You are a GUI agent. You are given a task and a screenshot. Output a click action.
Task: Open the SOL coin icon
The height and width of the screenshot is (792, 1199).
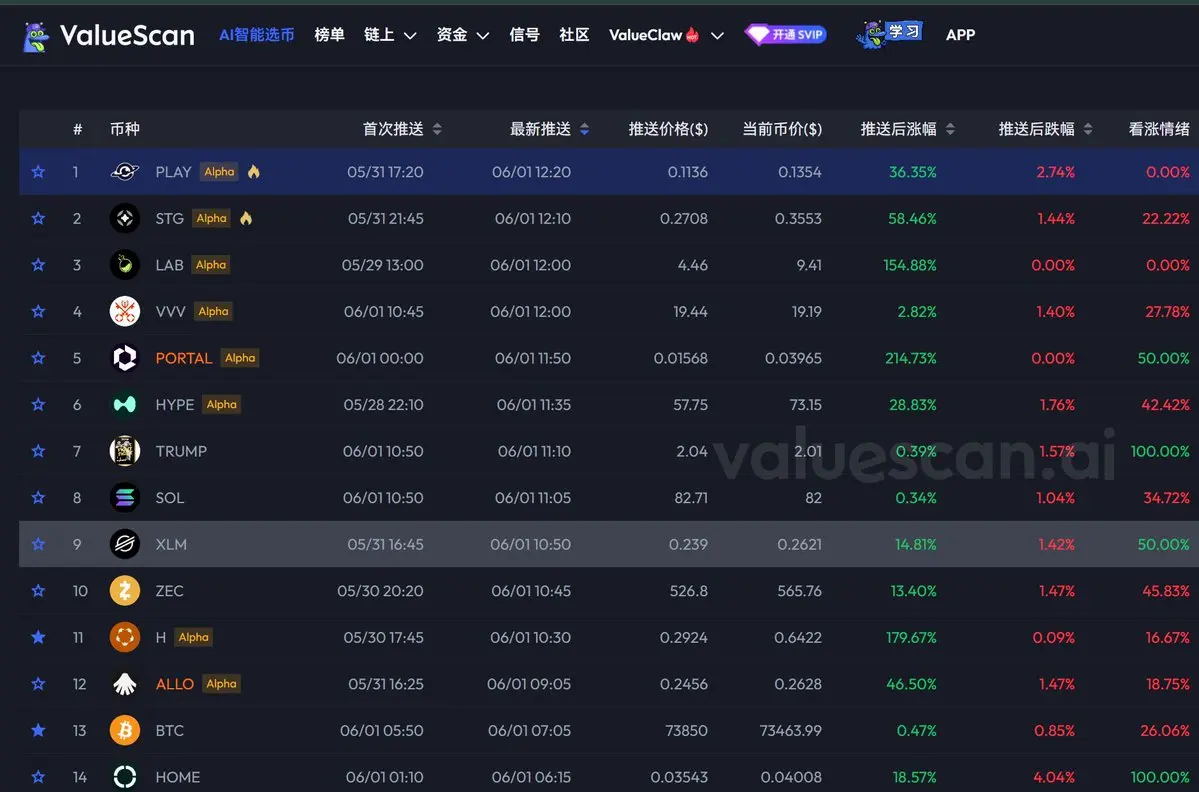(125, 498)
